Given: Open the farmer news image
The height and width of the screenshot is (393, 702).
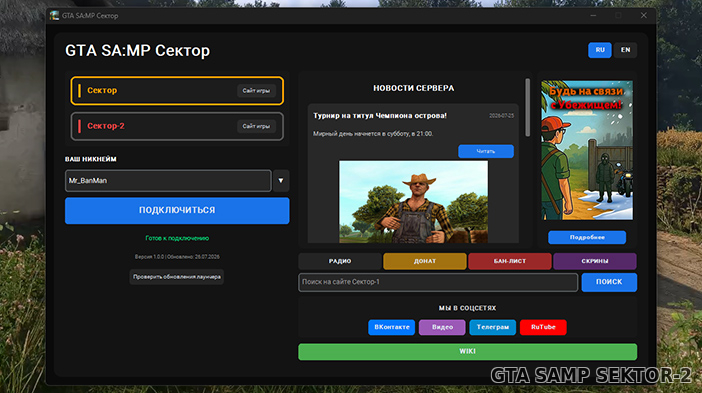Looking at the screenshot, I should click(x=413, y=202).
